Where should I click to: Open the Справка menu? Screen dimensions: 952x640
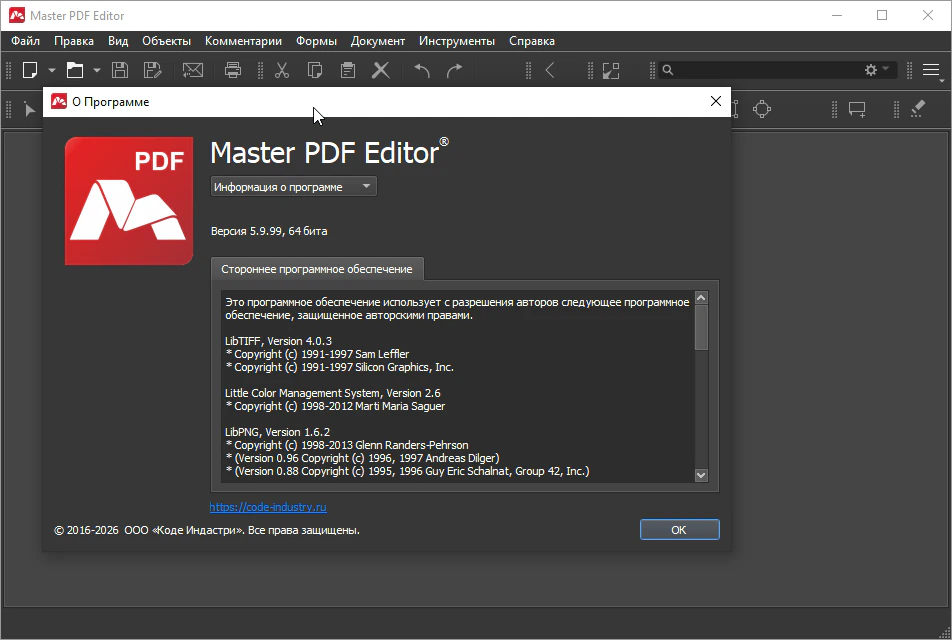pos(532,41)
